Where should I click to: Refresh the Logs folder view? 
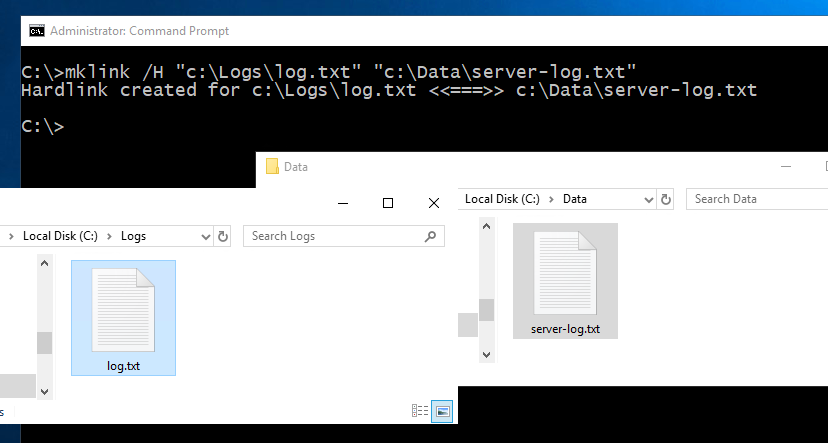click(x=223, y=237)
